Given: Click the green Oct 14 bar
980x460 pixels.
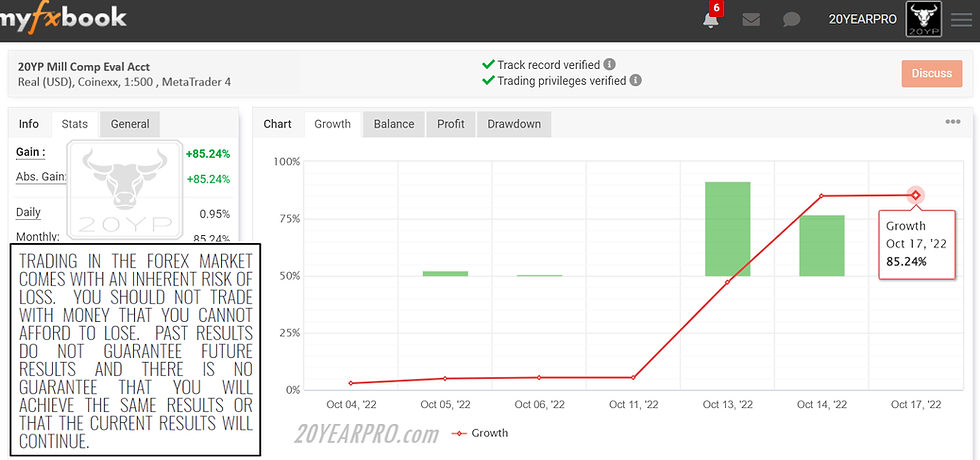Looking at the screenshot, I should point(822,246).
